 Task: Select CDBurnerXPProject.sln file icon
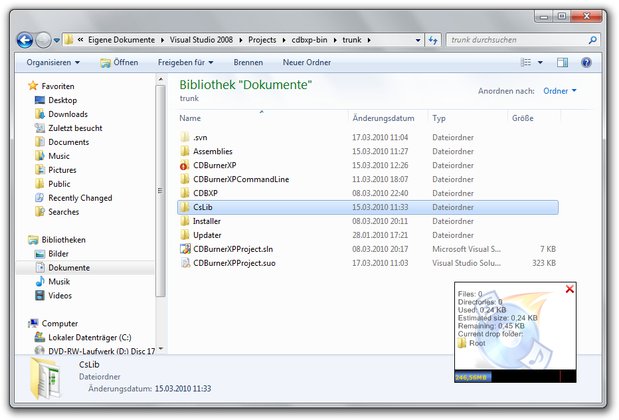[x=185, y=249]
